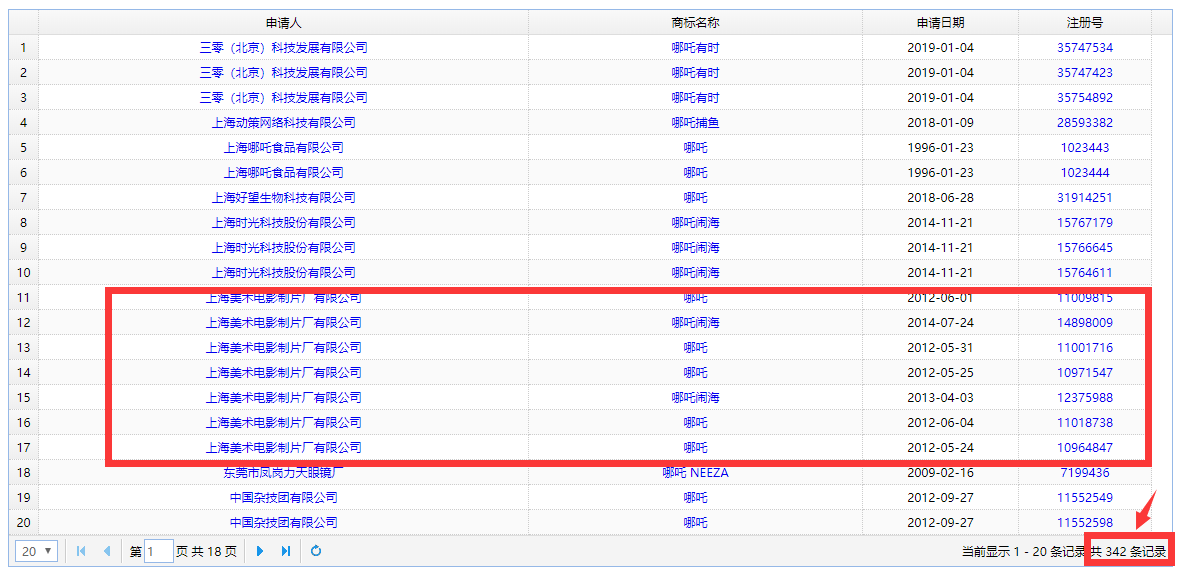This screenshot has width=1179, height=570.
Task: Select row number 10 in the table
Action: (x=23, y=272)
